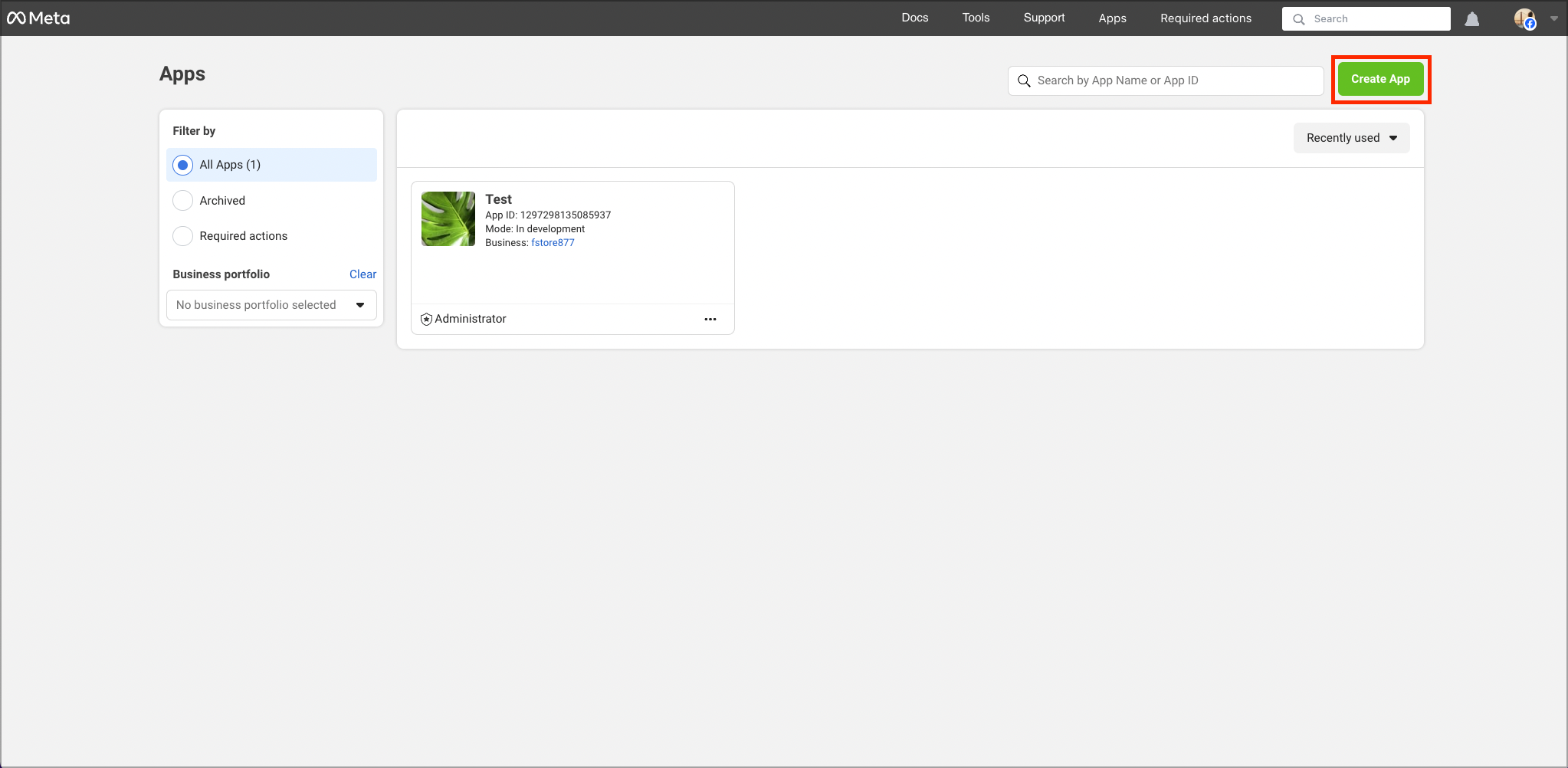Click the Create App button

point(1381,79)
